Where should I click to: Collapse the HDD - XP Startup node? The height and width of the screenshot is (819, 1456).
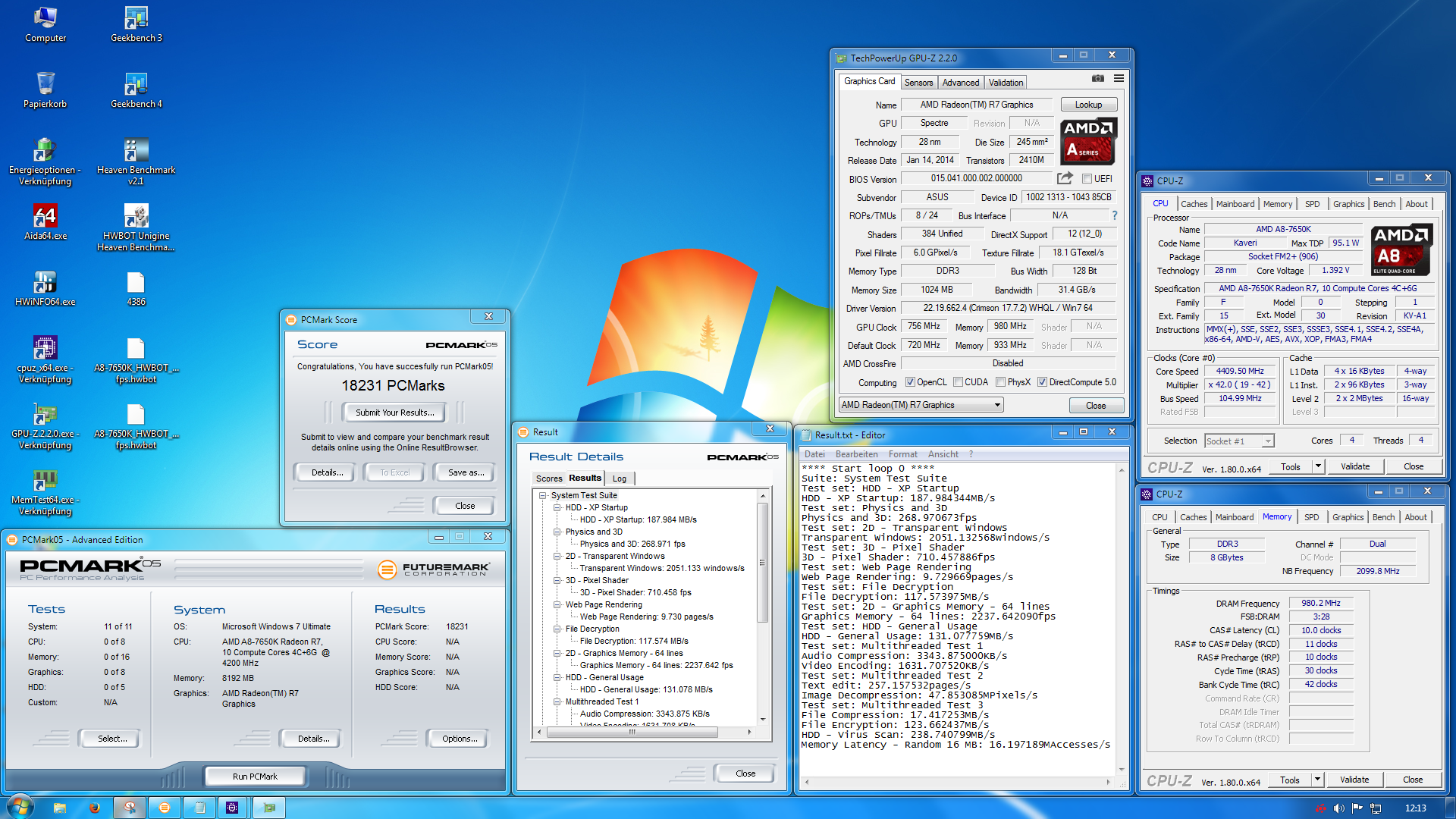click(557, 507)
